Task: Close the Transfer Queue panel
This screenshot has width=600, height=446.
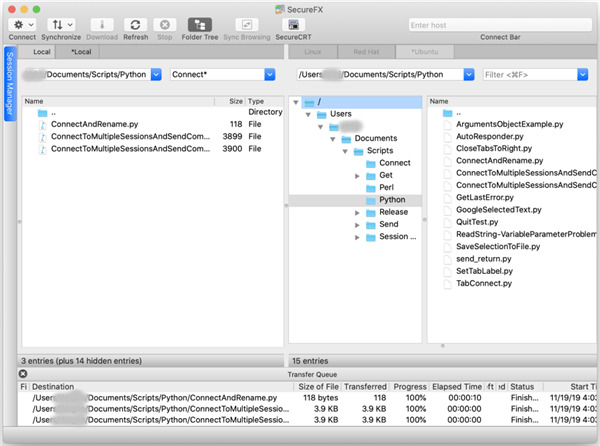Action: [x=23, y=374]
